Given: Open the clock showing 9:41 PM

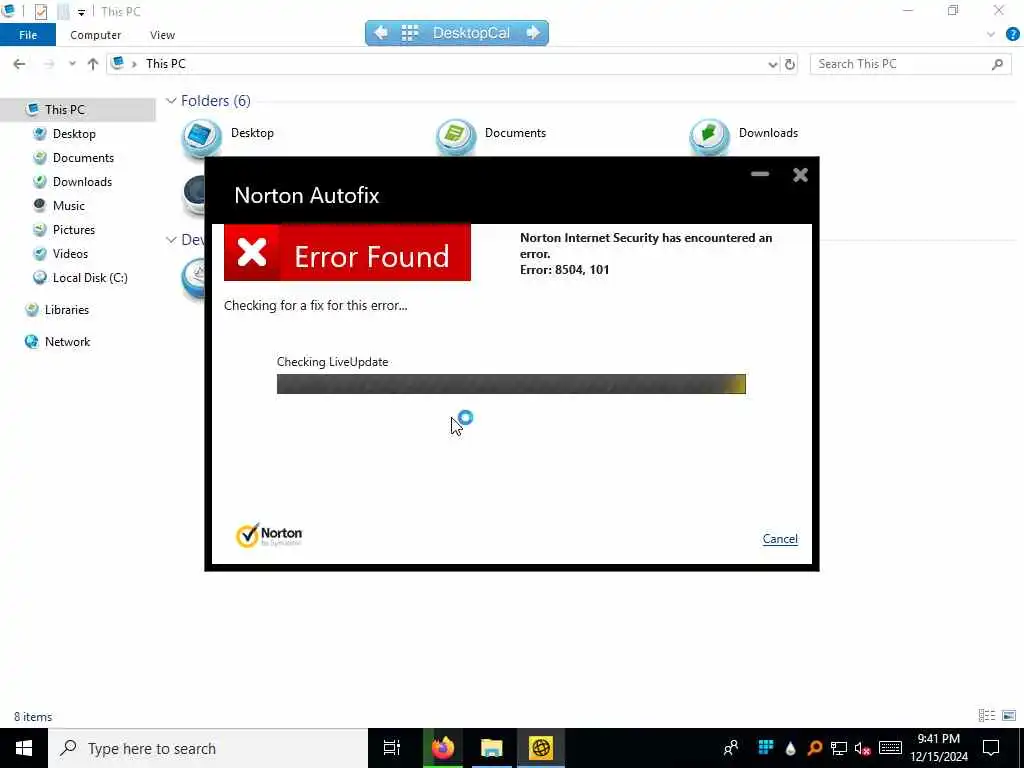Looking at the screenshot, I should (x=938, y=748).
